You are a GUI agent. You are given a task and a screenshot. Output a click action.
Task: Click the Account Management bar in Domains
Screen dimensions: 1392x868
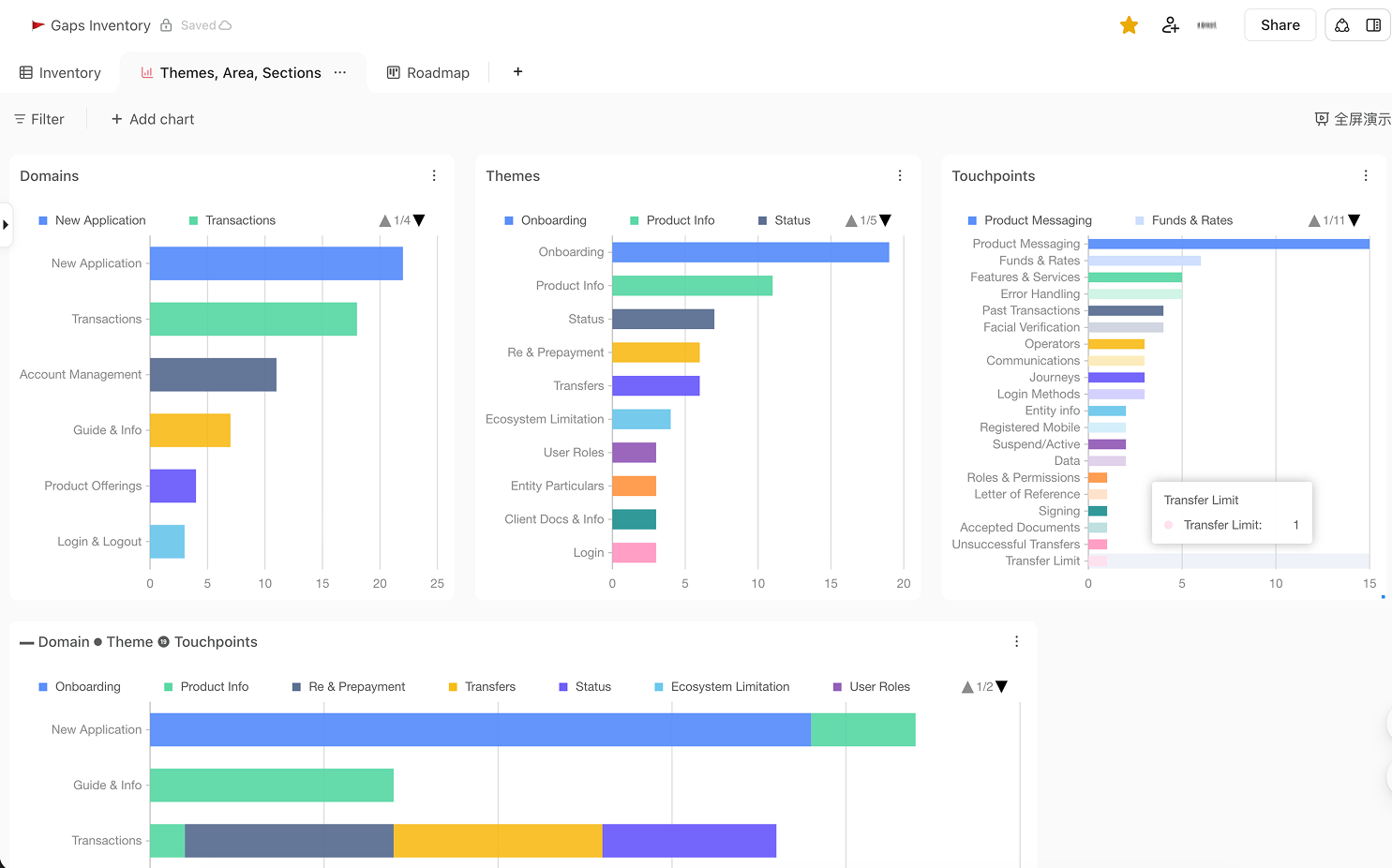pos(213,375)
